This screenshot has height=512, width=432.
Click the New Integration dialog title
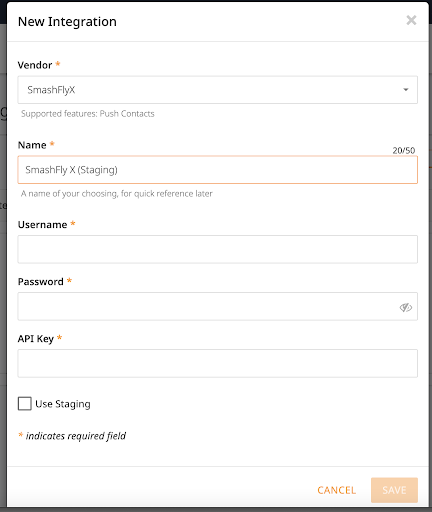67,22
